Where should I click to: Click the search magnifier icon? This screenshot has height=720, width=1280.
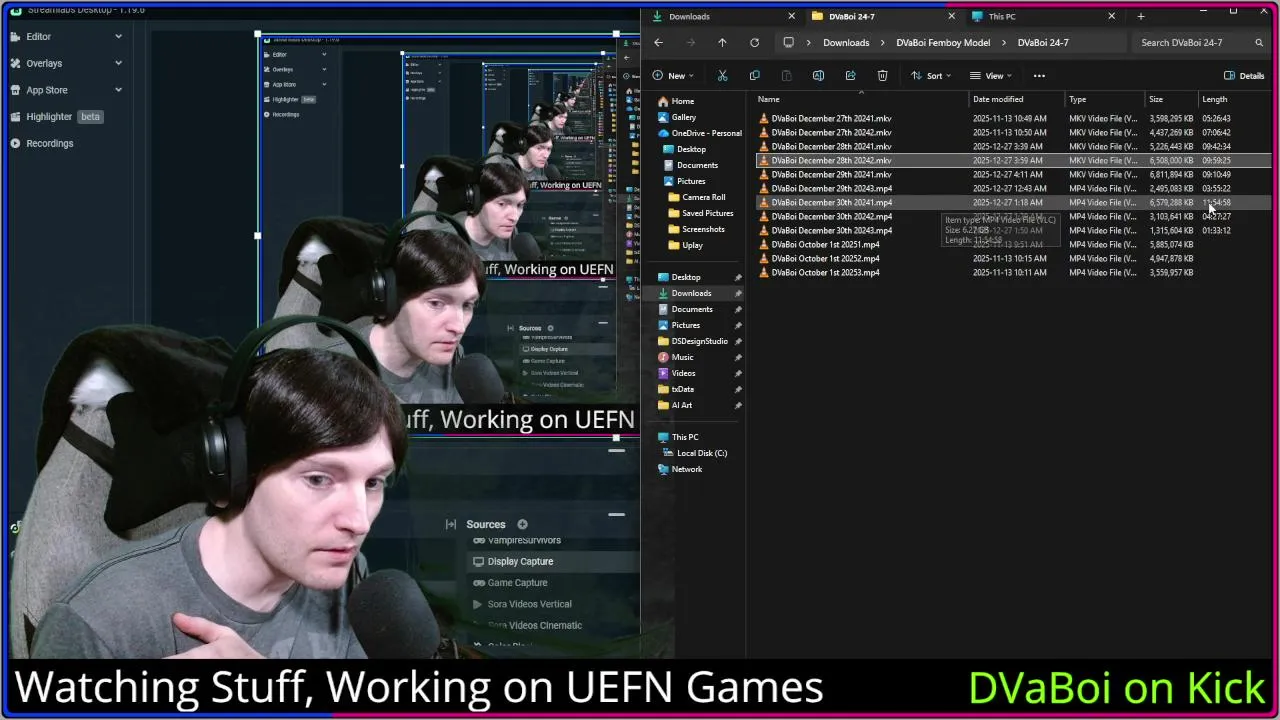[x=1258, y=43]
